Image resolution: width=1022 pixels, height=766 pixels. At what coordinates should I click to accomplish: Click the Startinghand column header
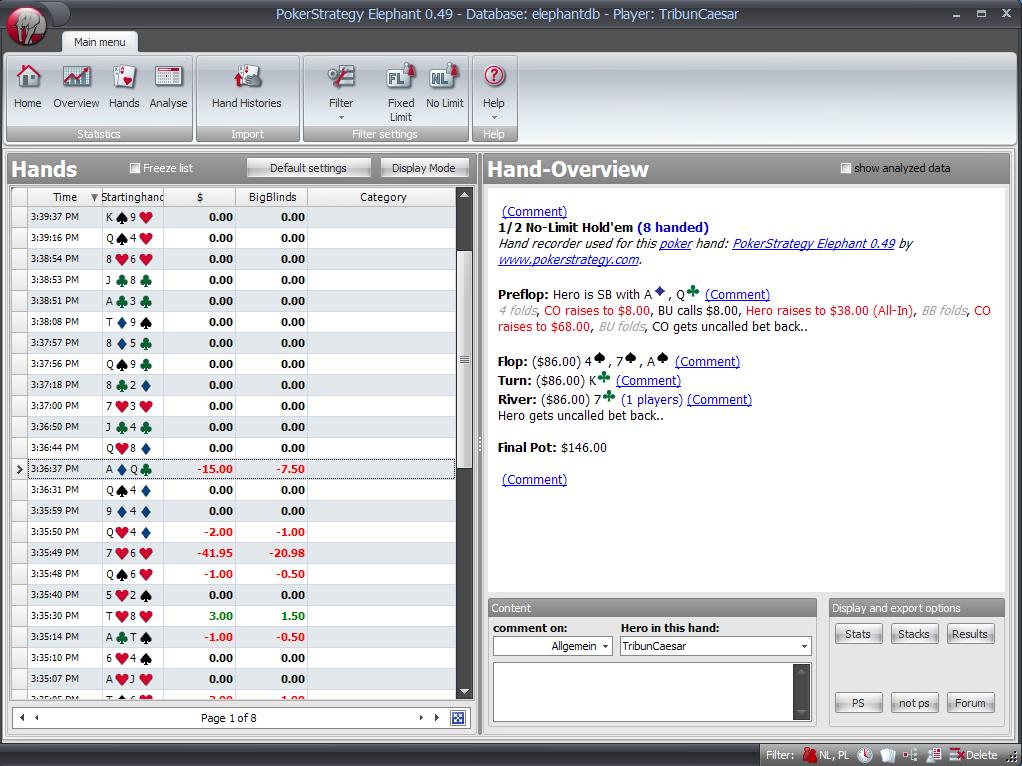pos(132,197)
